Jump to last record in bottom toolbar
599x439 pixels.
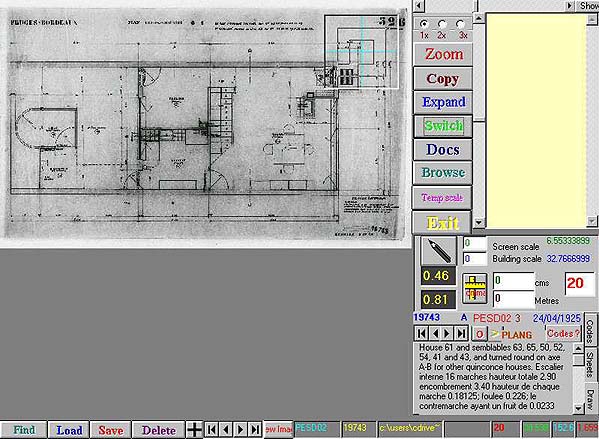255,430
